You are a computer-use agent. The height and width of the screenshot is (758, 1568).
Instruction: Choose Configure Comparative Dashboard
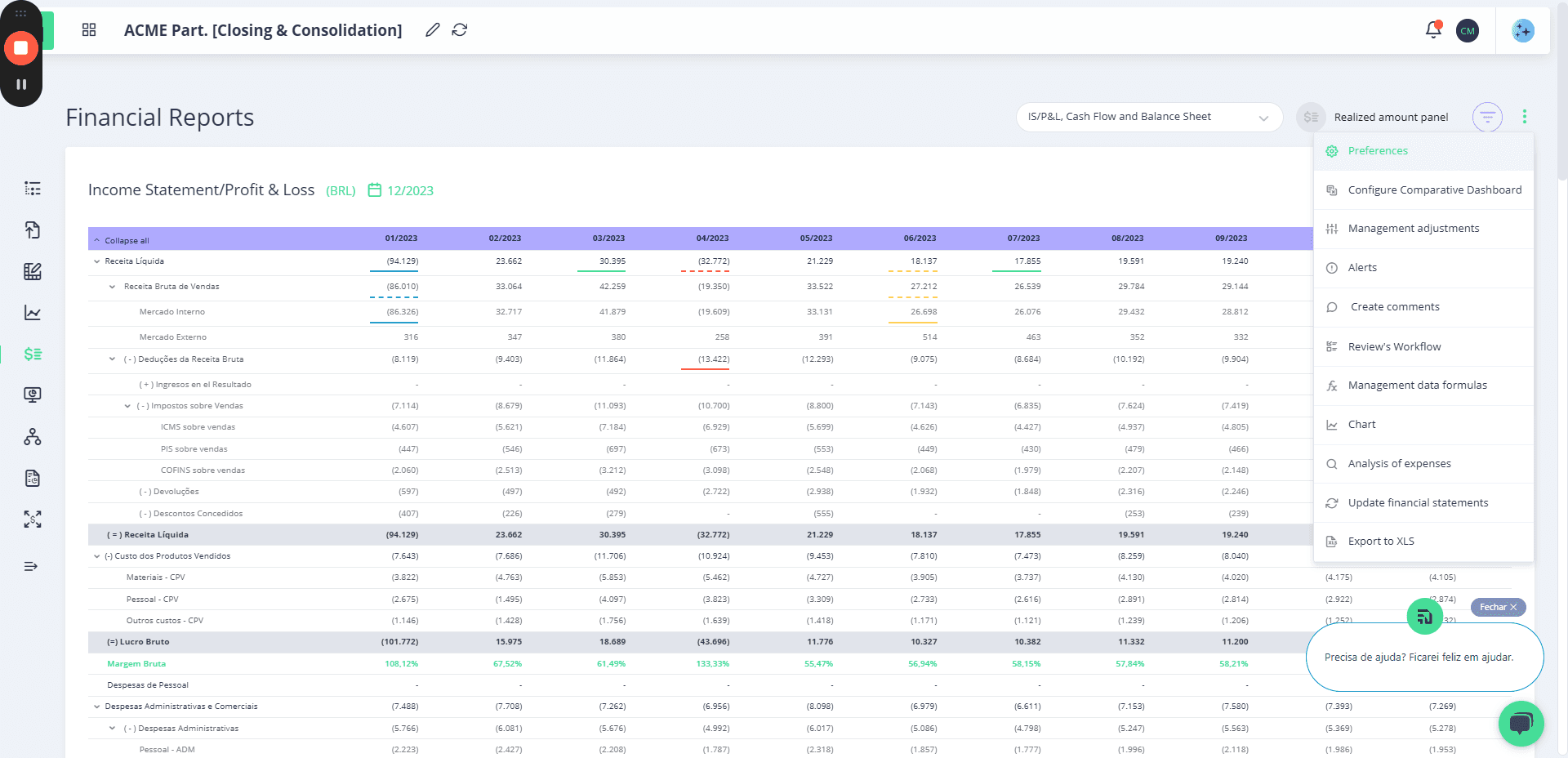click(1423, 189)
